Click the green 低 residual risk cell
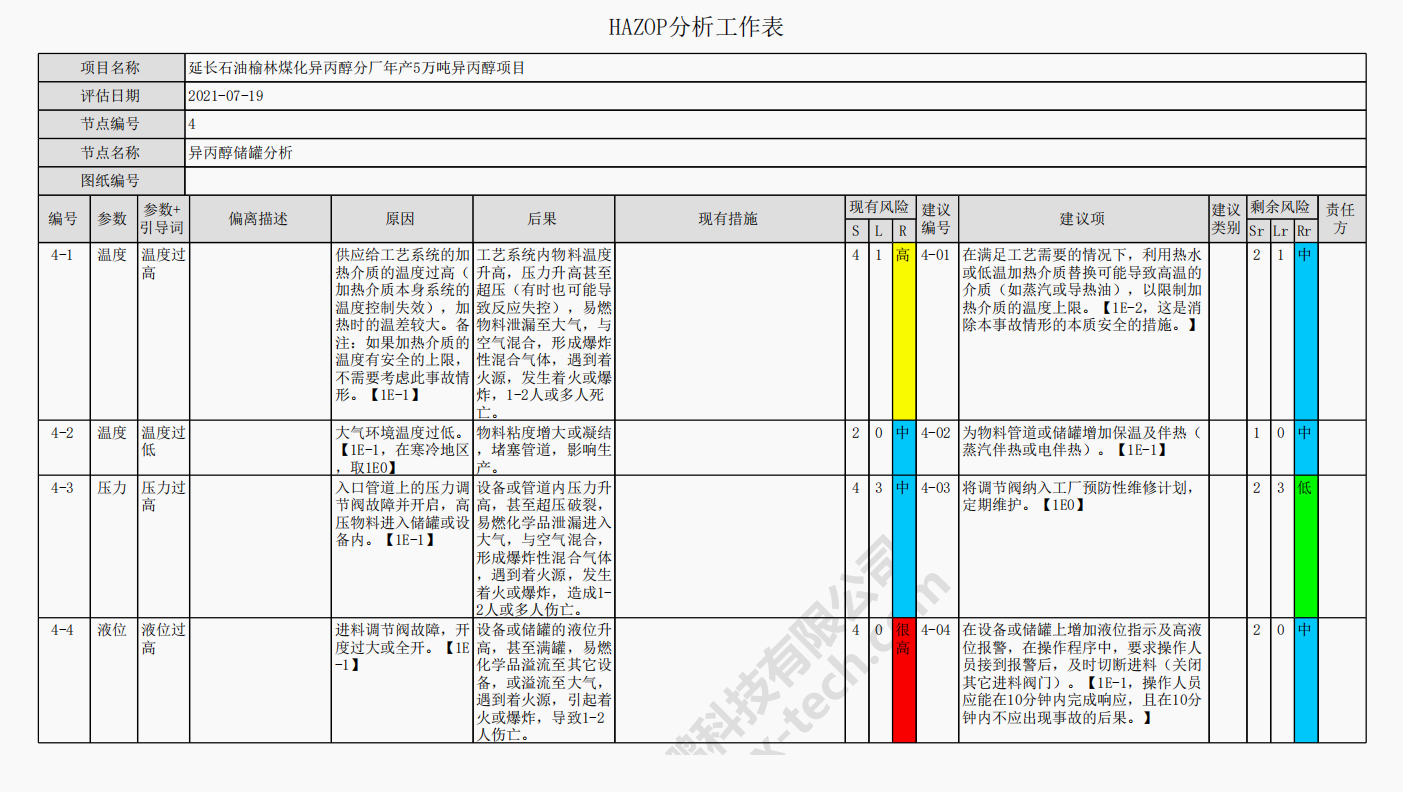Screen dimensions: 1403x792 tap(1305, 546)
